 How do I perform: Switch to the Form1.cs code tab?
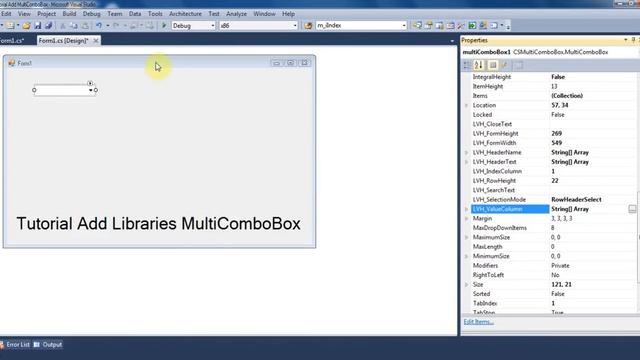coord(12,41)
